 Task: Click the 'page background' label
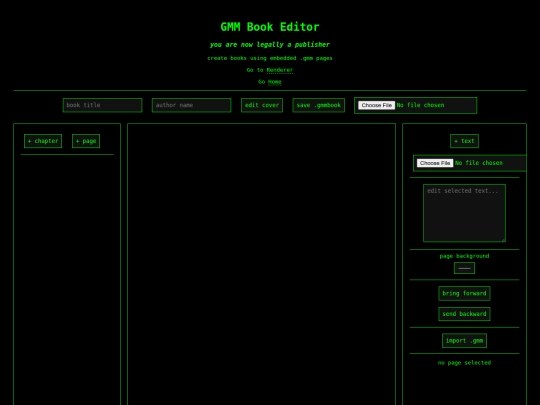coord(464,256)
